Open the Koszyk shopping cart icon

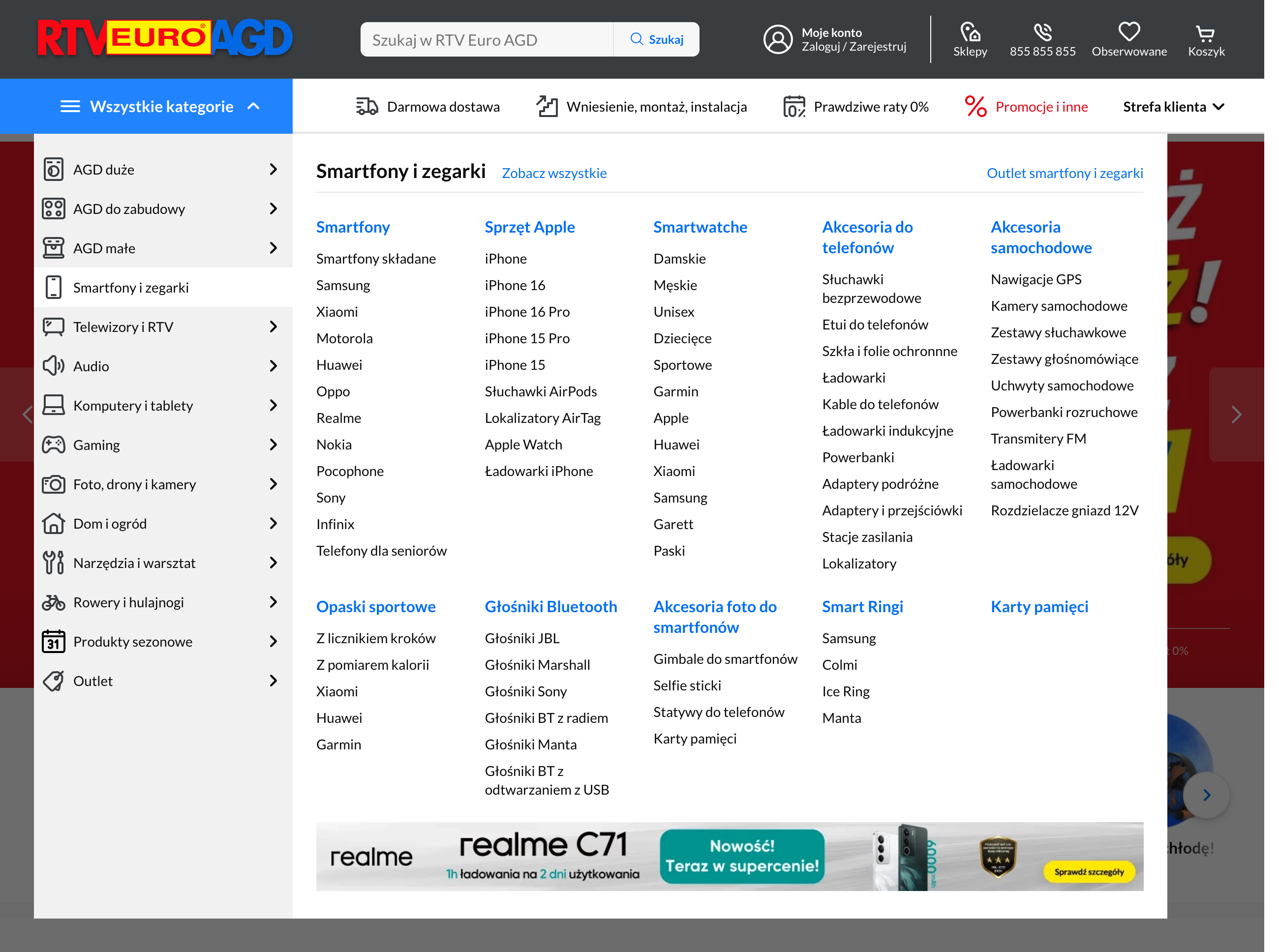1206,33
